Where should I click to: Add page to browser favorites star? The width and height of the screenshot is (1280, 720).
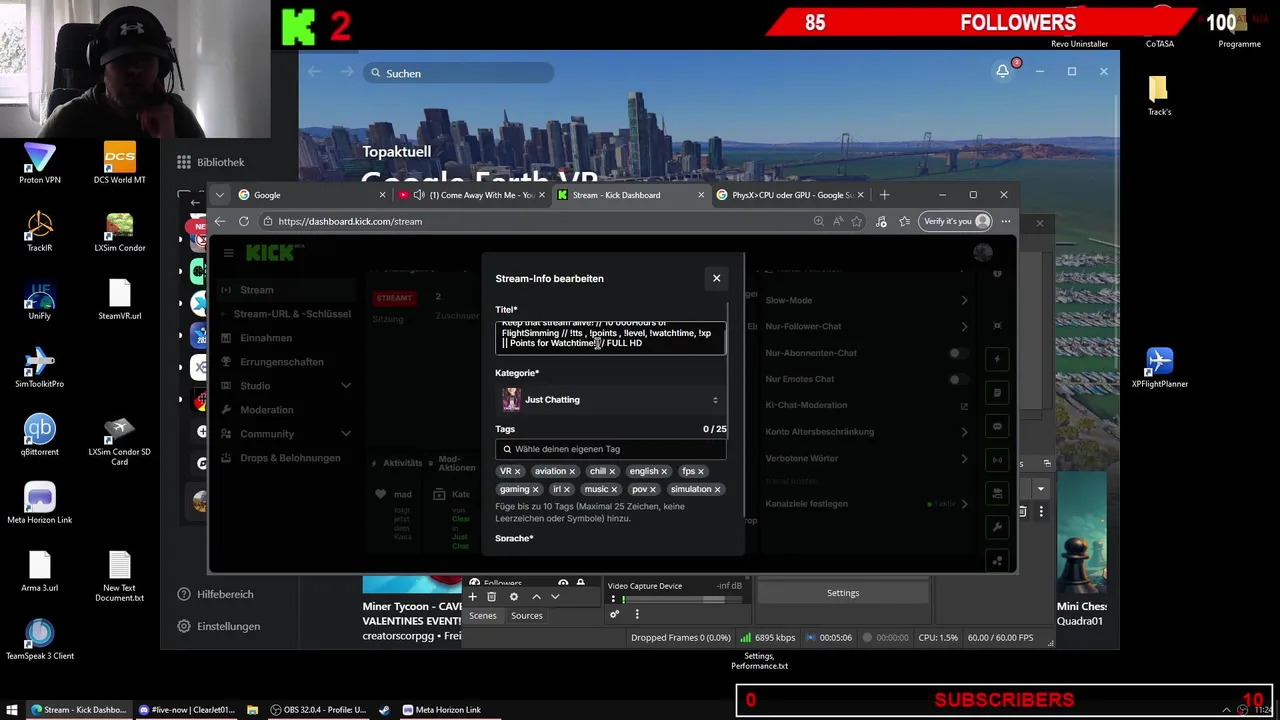click(x=857, y=221)
